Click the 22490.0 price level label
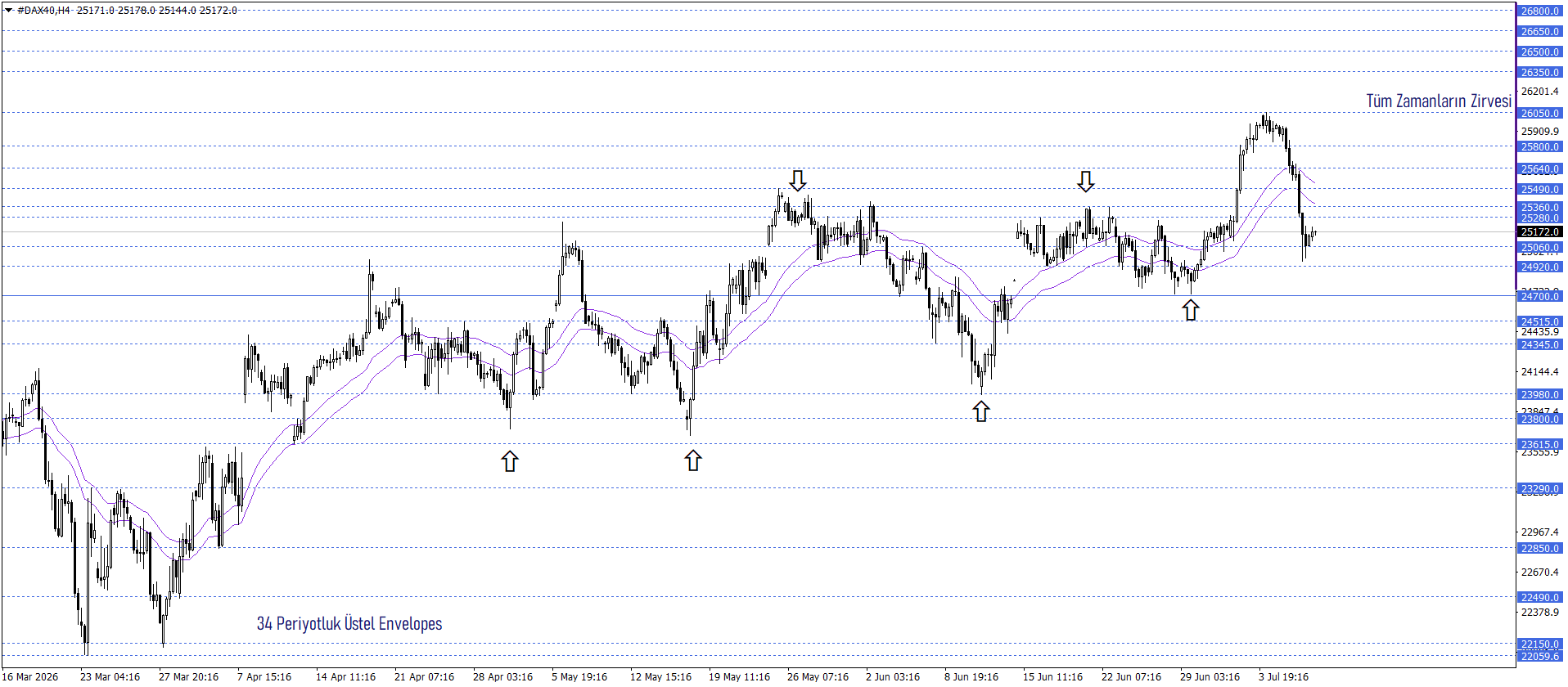The image size is (1568, 687). (1539, 598)
